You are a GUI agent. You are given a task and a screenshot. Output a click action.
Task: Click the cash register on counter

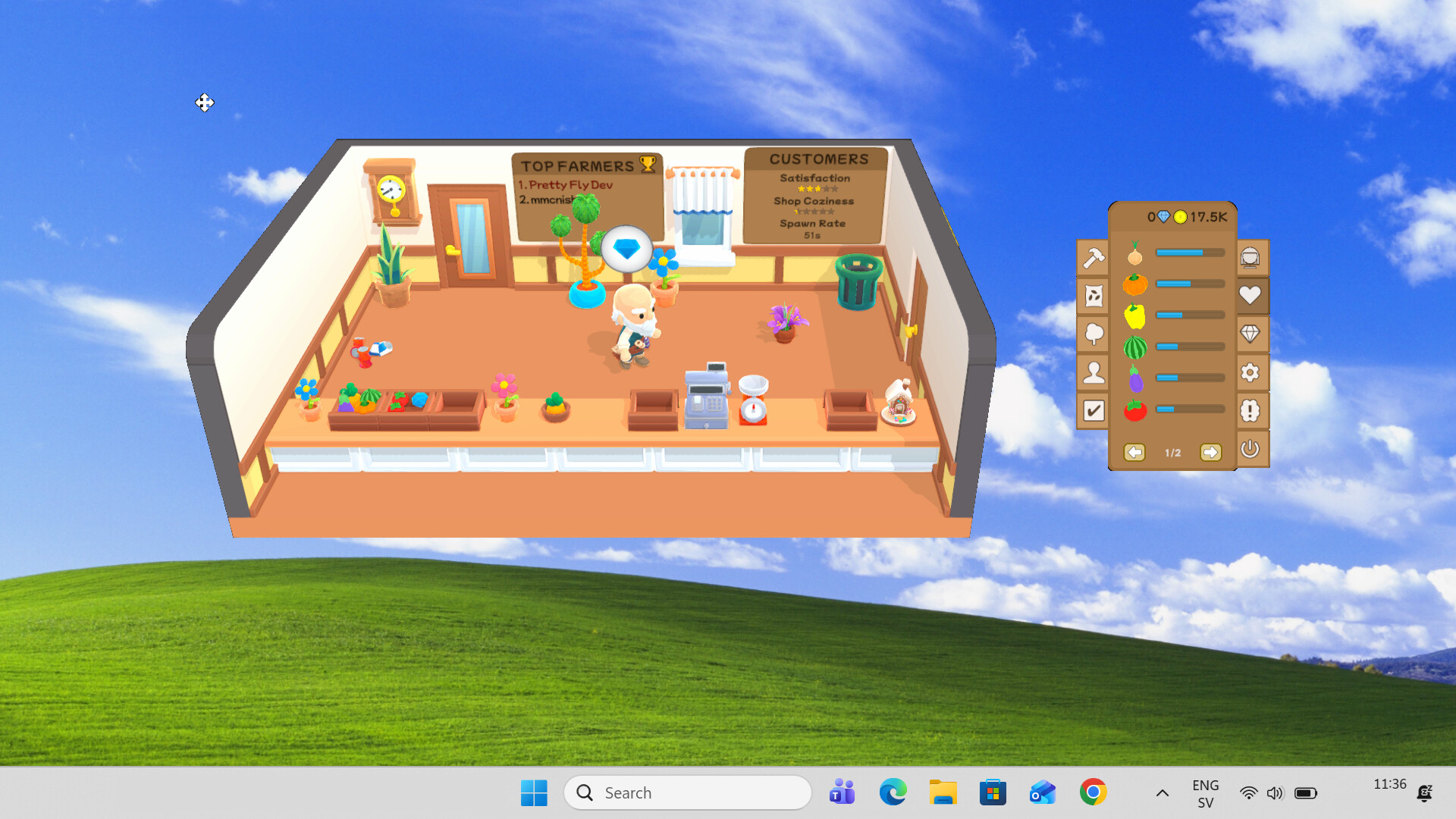pos(707,396)
